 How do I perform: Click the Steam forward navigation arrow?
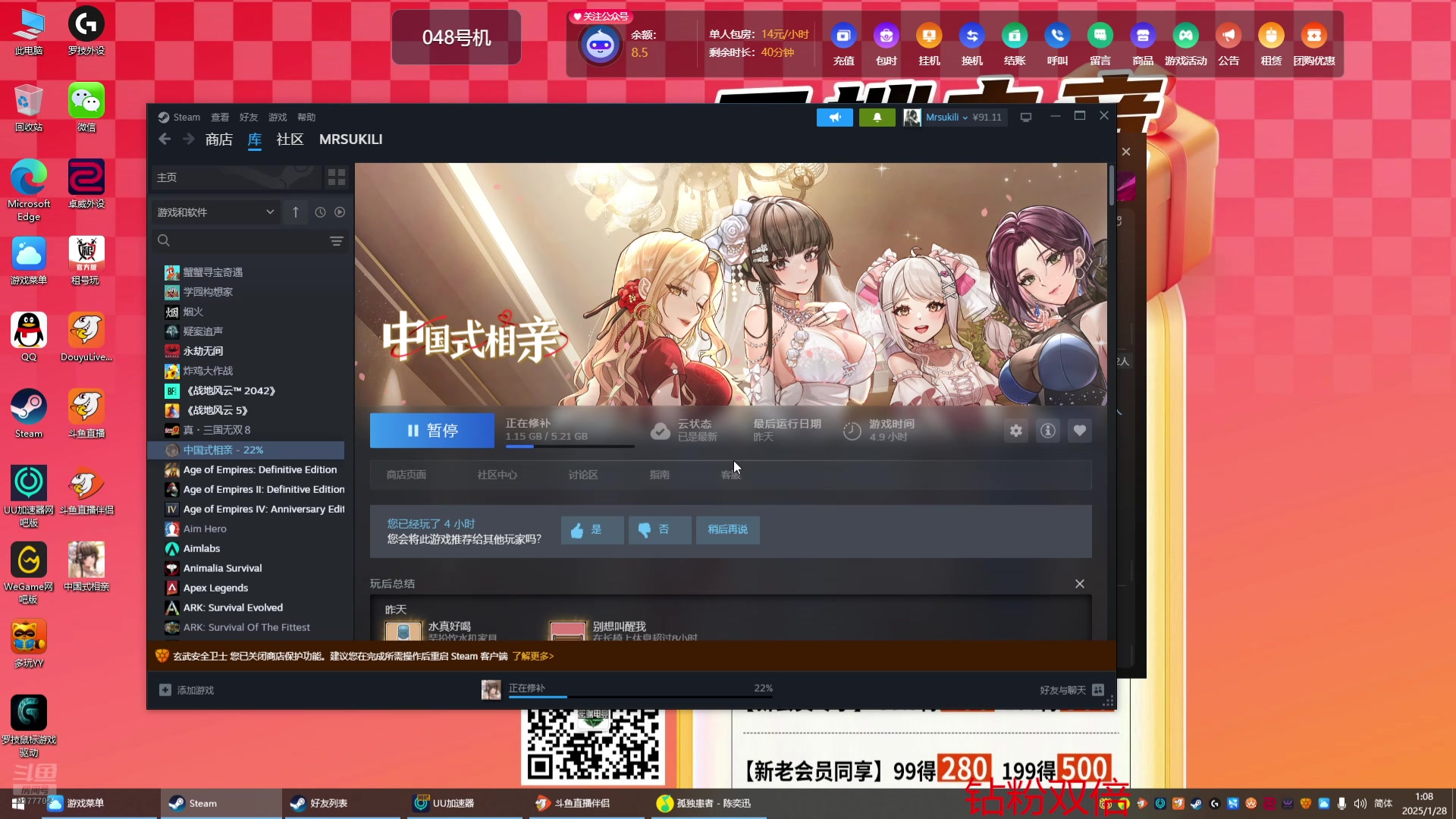(x=189, y=139)
